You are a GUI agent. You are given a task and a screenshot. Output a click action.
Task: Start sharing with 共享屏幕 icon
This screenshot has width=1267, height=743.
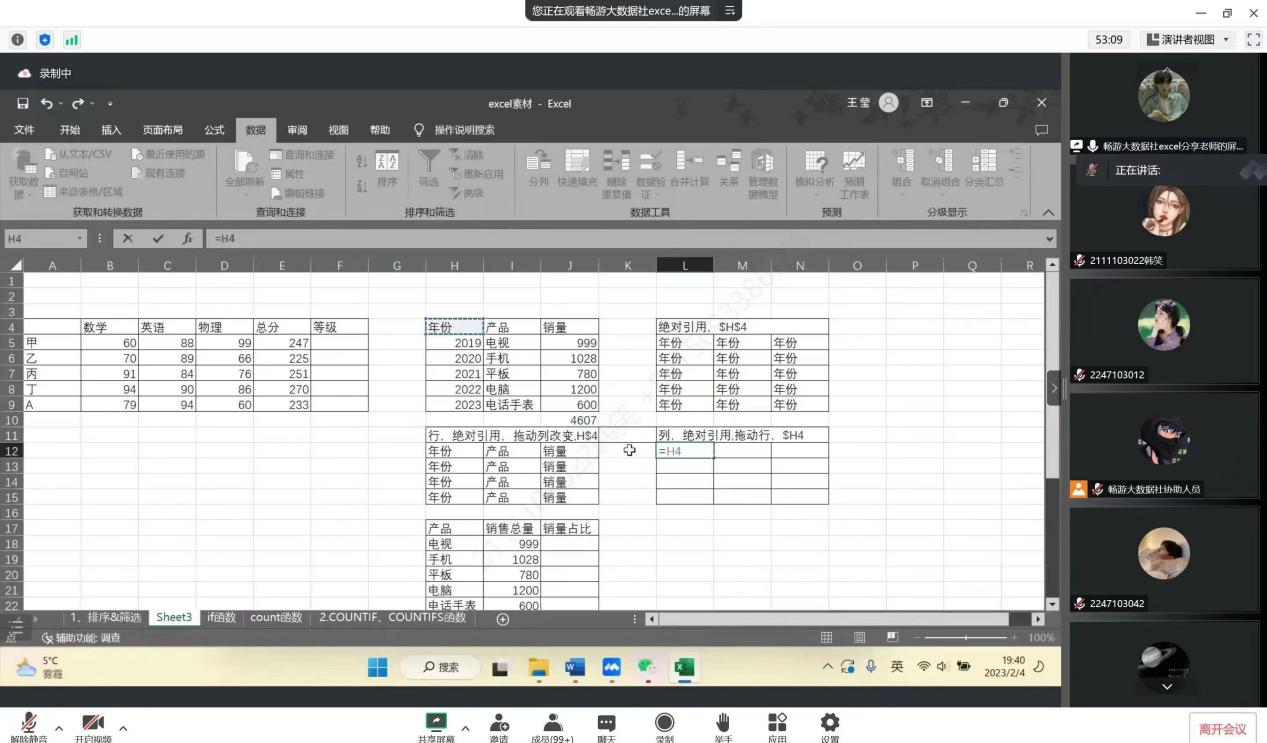click(436, 723)
